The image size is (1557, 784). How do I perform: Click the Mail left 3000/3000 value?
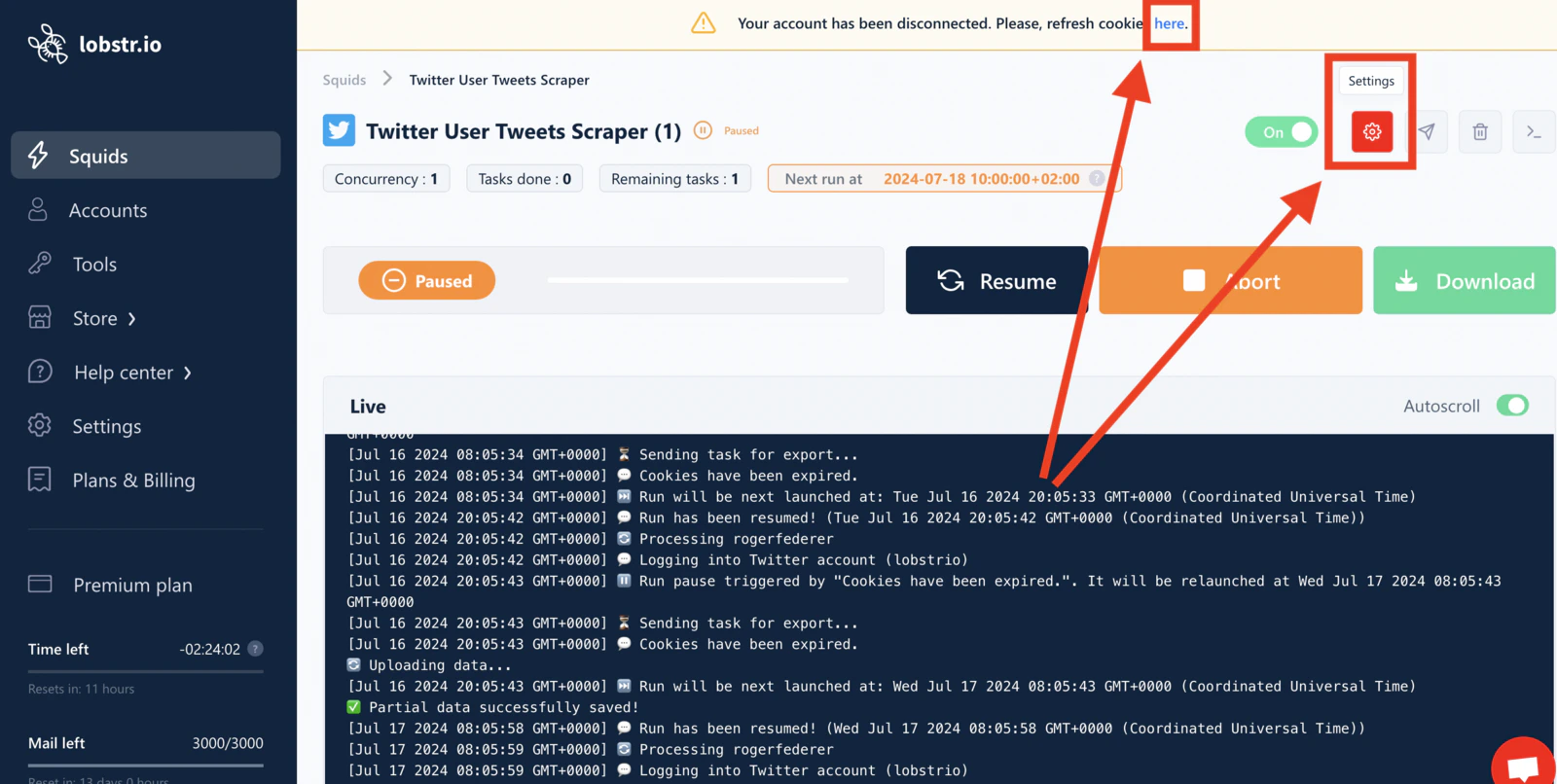pos(228,743)
